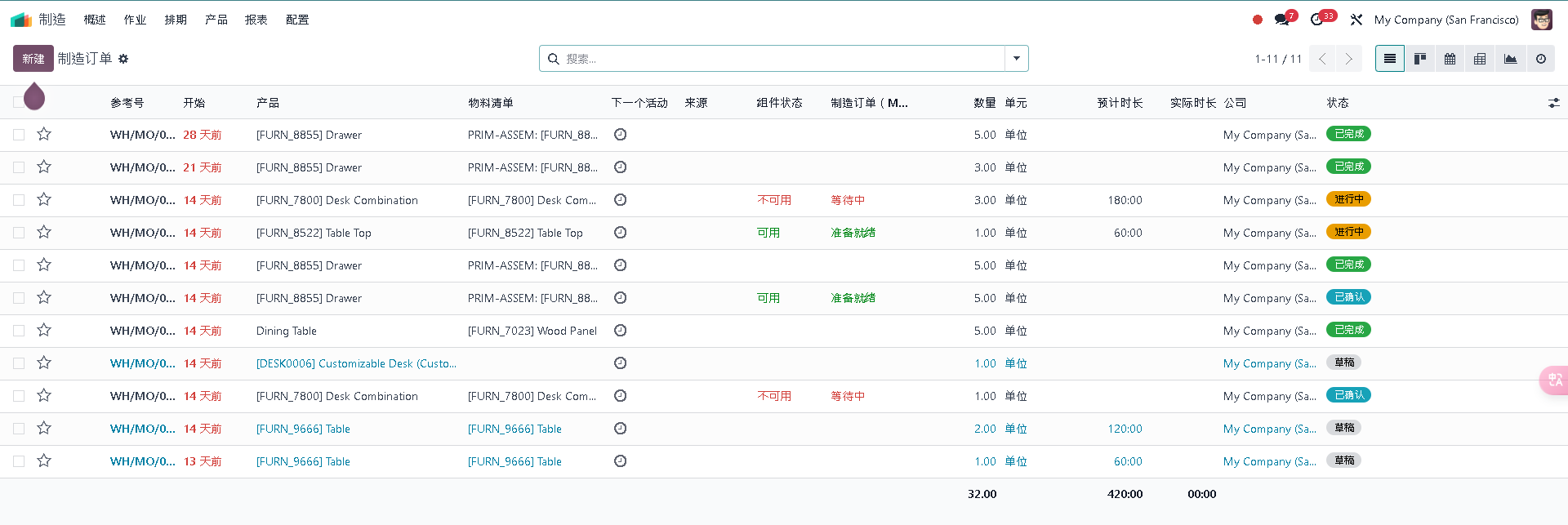The width and height of the screenshot is (1568, 525).
Task: Expand the search options dropdown arrow
Action: point(1016,59)
